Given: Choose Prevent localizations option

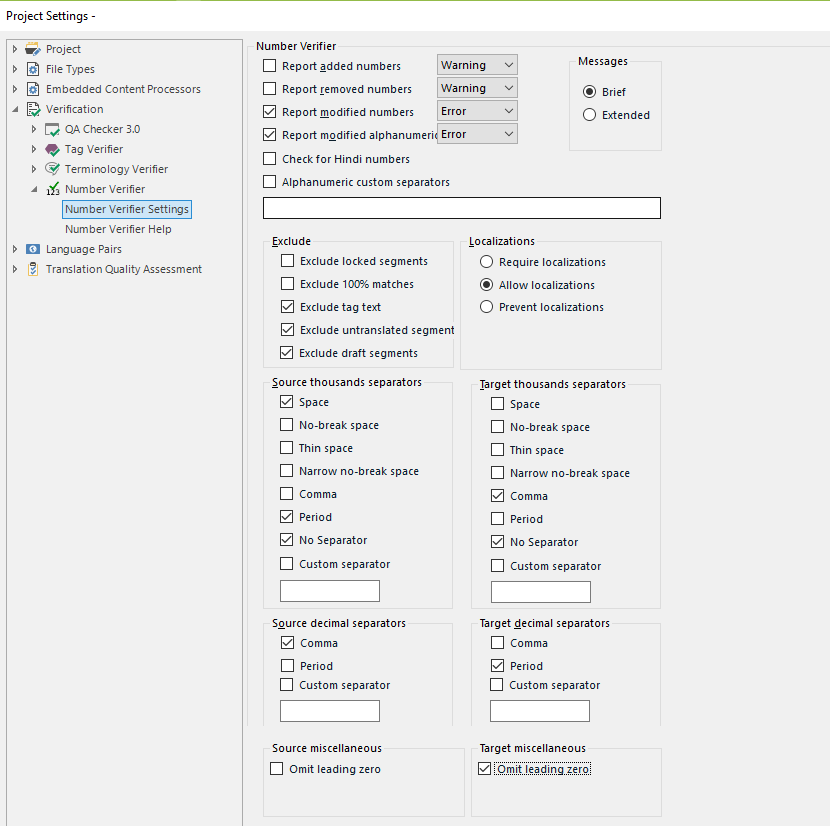Looking at the screenshot, I should [x=486, y=307].
